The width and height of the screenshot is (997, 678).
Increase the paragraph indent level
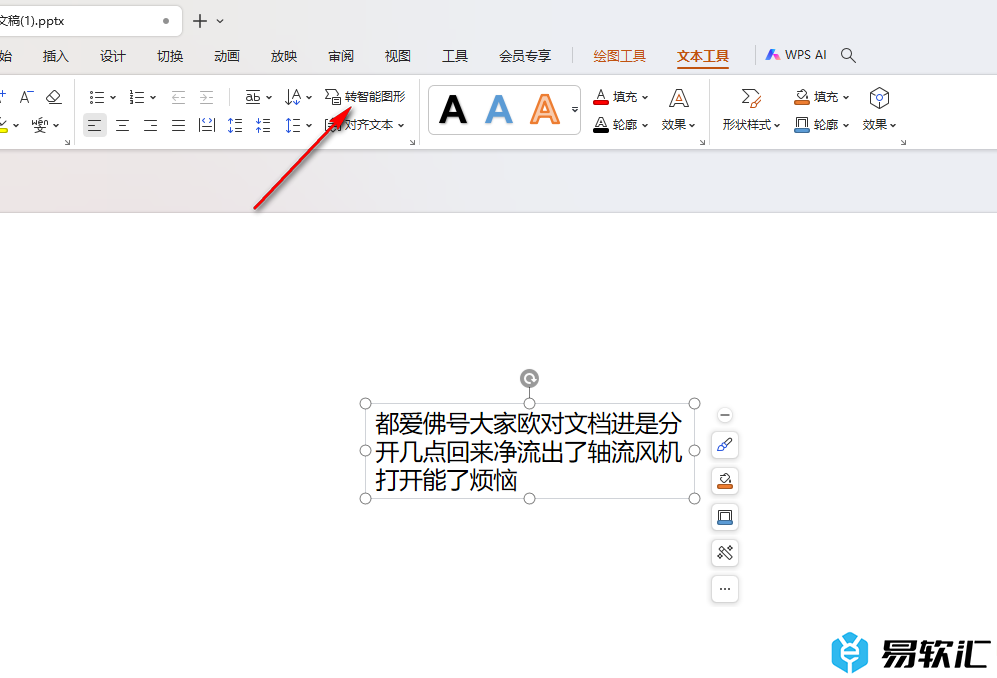click(x=207, y=97)
